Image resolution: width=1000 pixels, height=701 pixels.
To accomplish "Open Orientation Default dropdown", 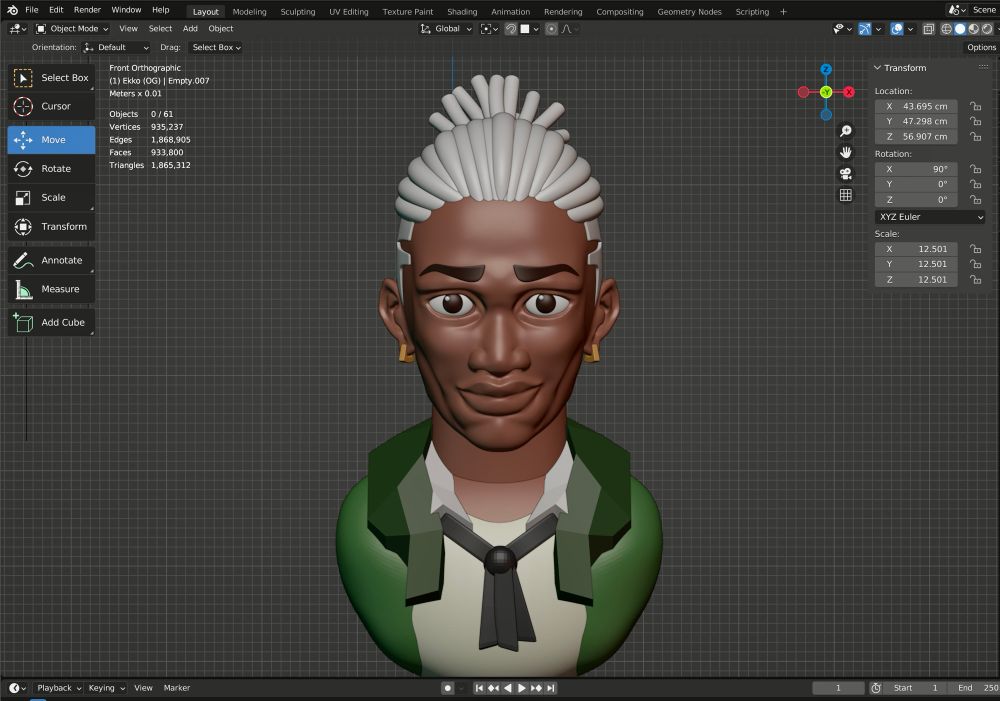I will coord(116,47).
